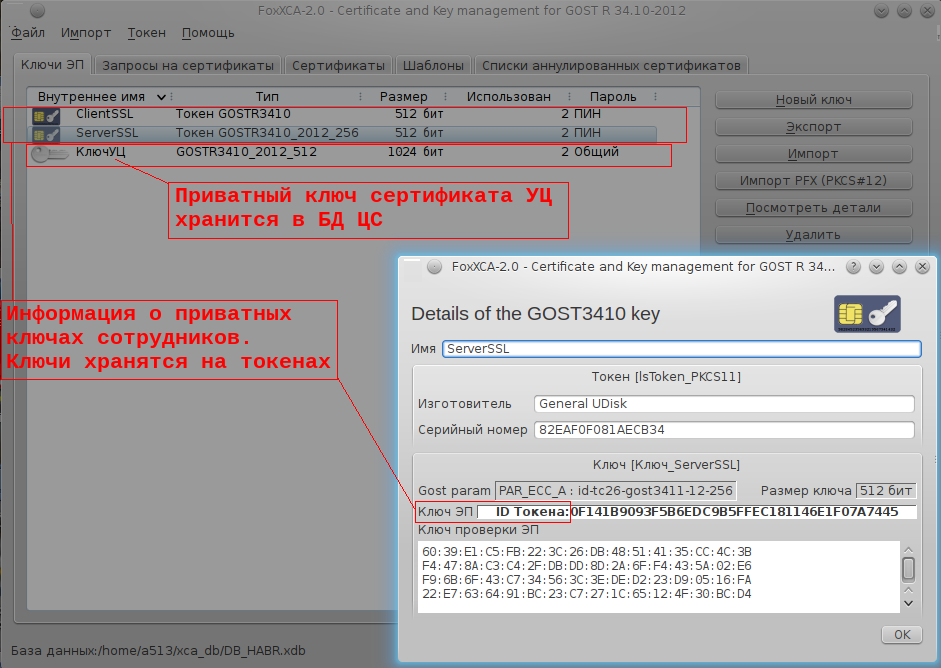Screen dimensions: 941x668
Task: Sort by the Размер column header
Action: 403,97
